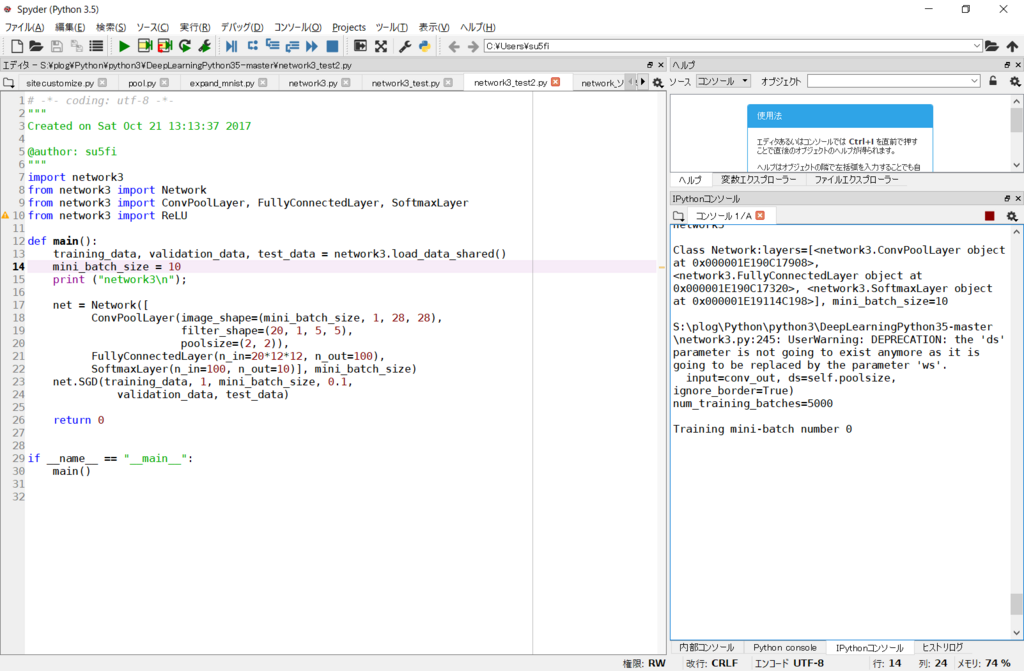Open run configuration wrench-and-play icon

[204, 46]
